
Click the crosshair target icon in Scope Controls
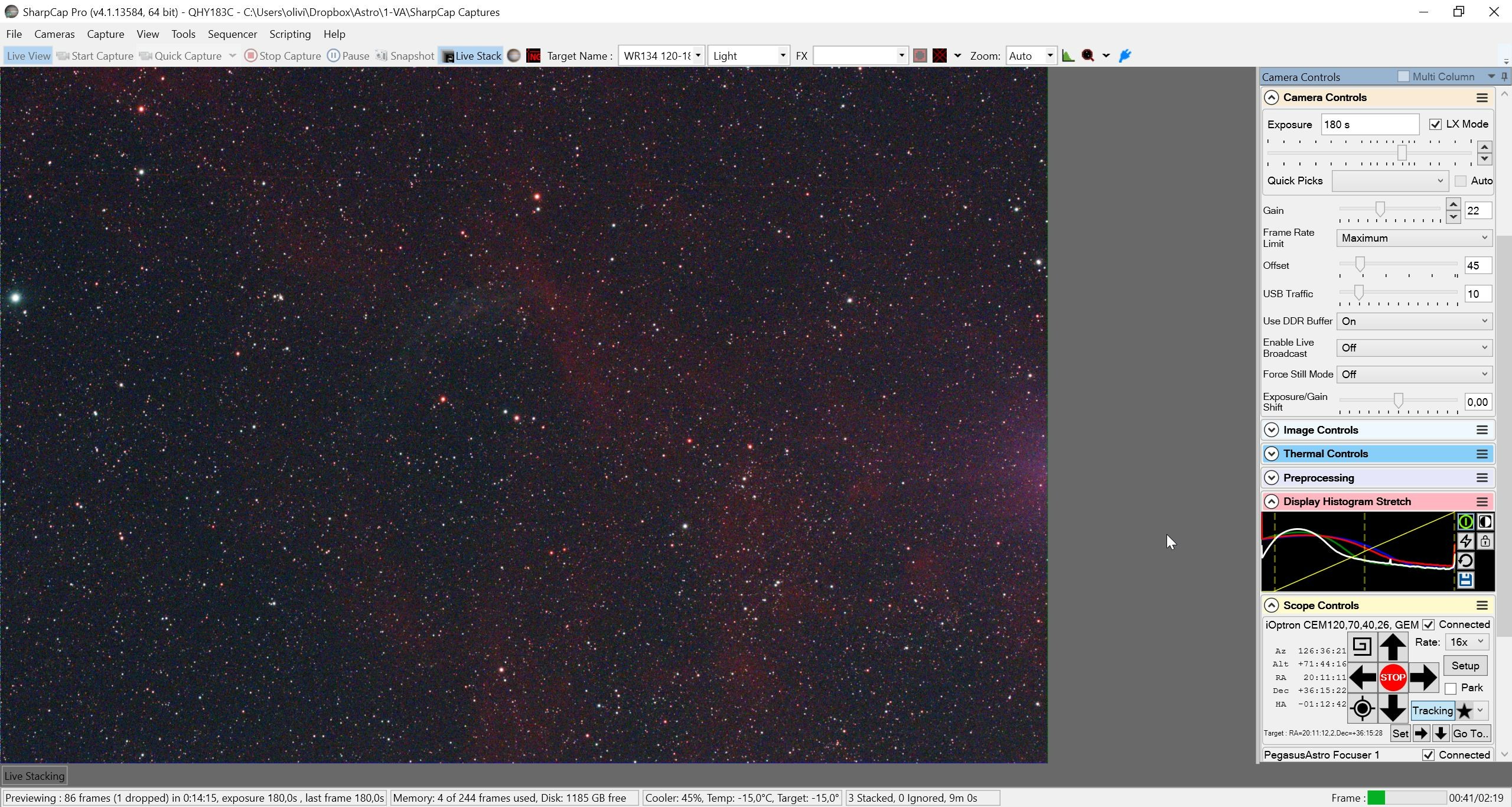1362,708
